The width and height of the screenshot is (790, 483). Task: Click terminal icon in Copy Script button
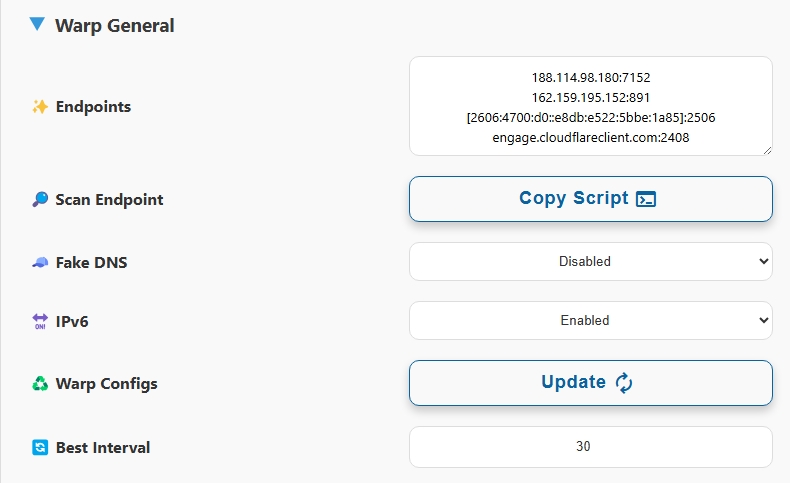pyautogui.click(x=646, y=199)
